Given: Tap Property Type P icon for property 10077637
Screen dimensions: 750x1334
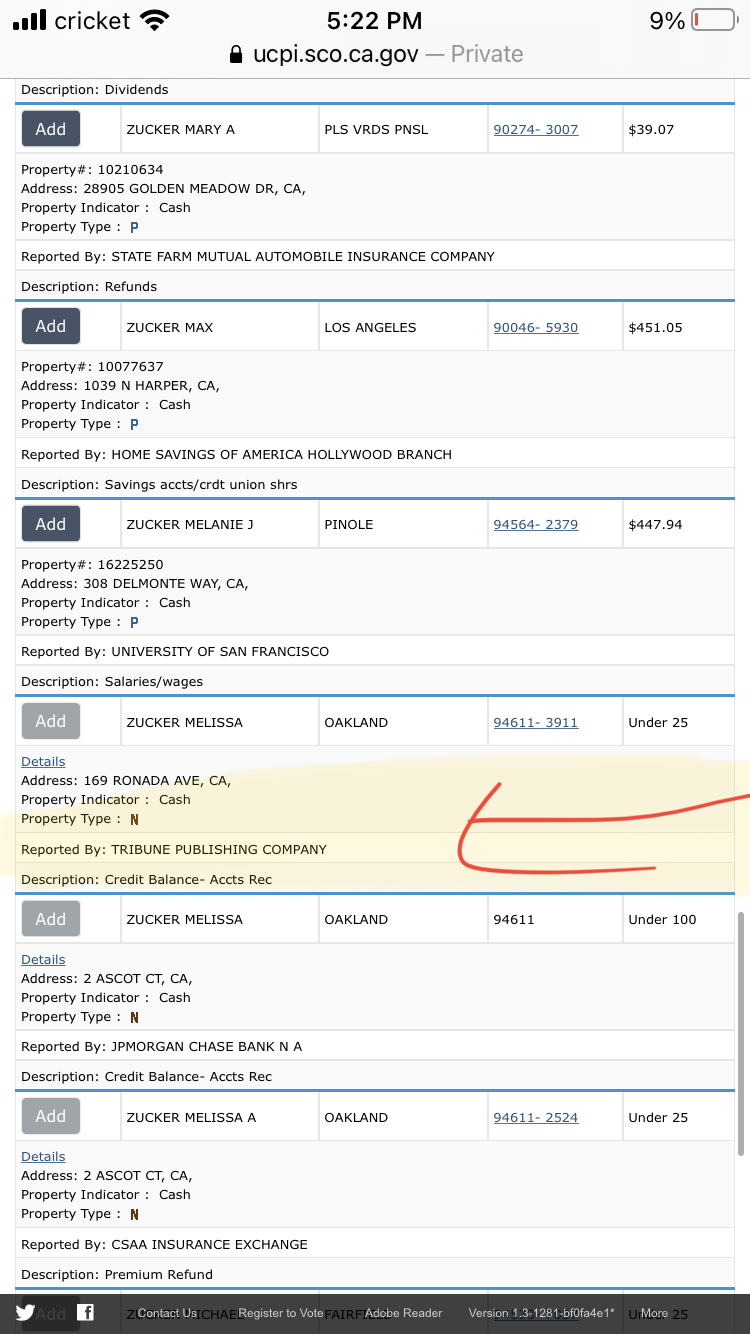Looking at the screenshot, I should (134, 424).
